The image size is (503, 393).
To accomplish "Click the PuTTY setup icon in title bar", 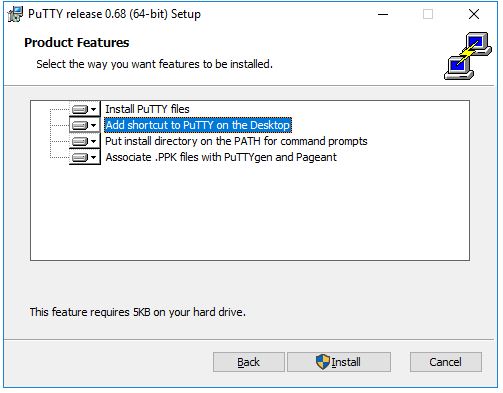I will point(15,14).
